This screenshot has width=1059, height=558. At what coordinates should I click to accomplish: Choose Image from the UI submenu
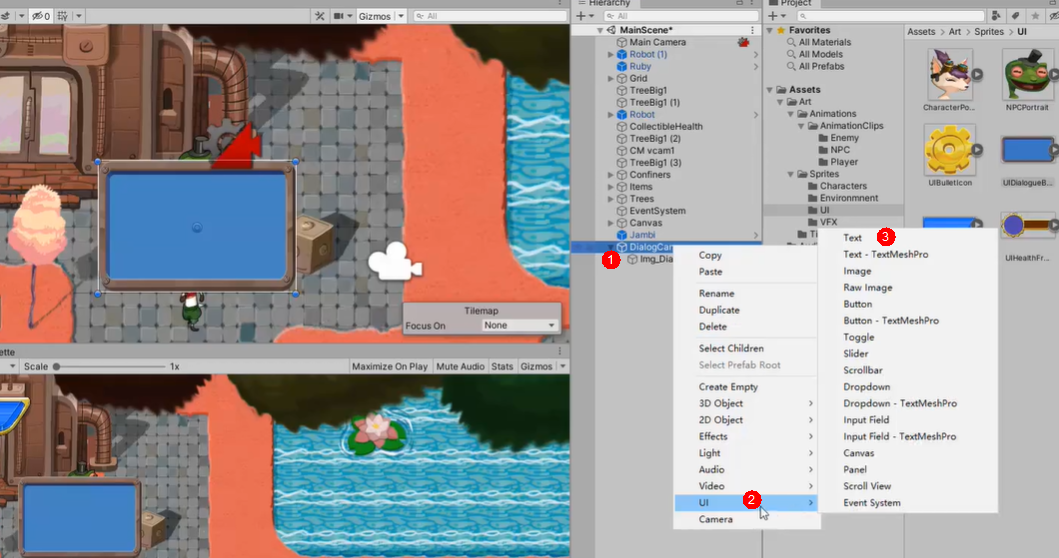(857, 271)
